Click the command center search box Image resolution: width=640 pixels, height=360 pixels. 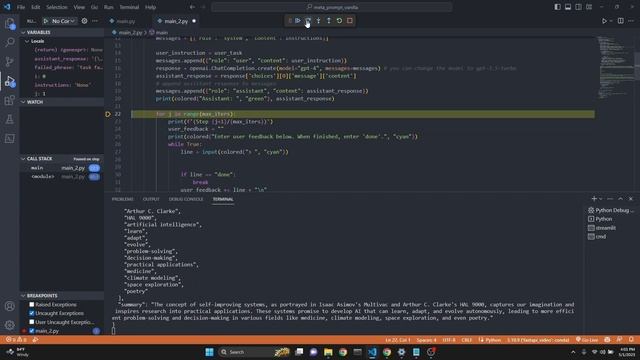pyautogui.click(x=332, y=7)
